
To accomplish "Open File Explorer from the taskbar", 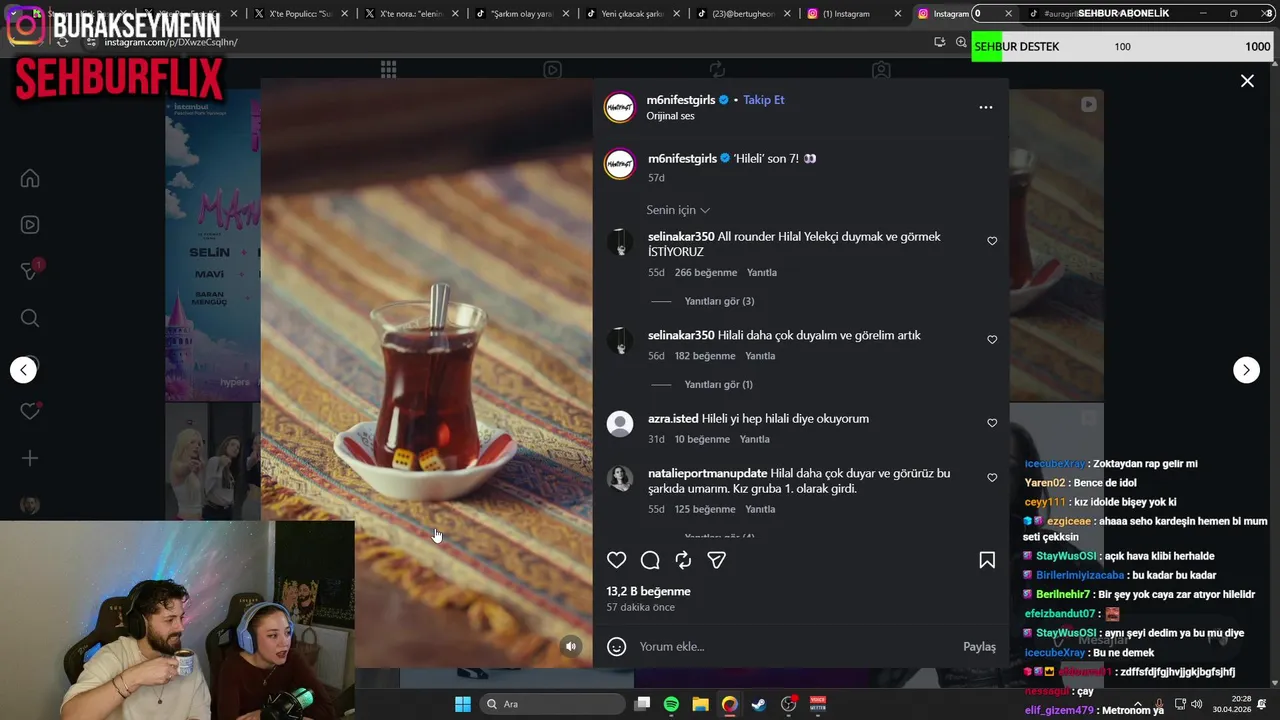I will tap(700, 704).
